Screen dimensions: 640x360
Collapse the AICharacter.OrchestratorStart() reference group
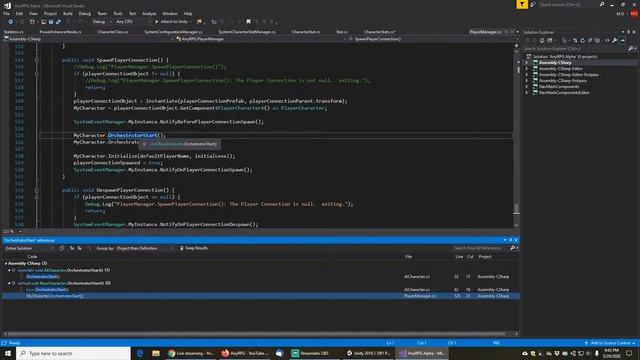[x=9, y=270]
